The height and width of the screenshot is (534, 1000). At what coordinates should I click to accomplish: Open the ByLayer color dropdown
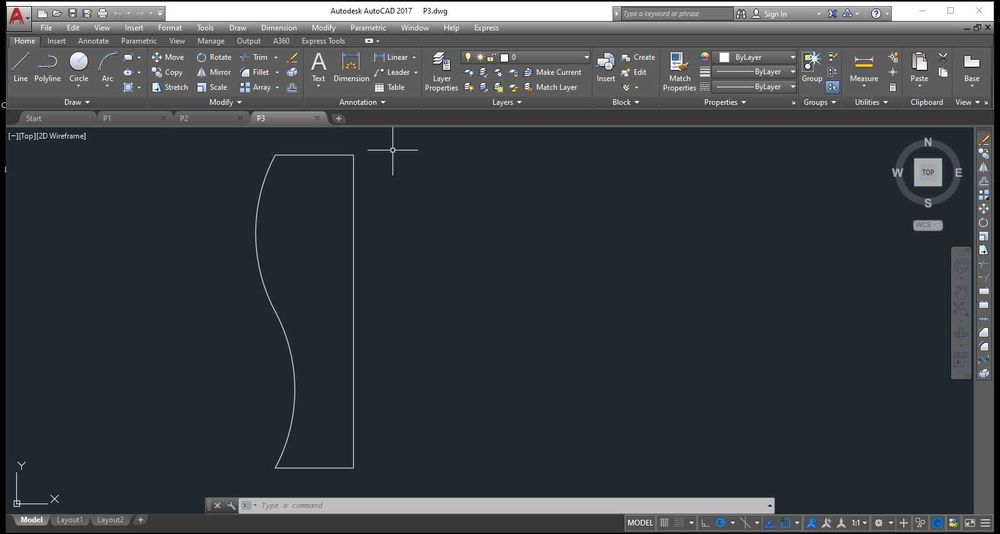(x=755, y=57)
